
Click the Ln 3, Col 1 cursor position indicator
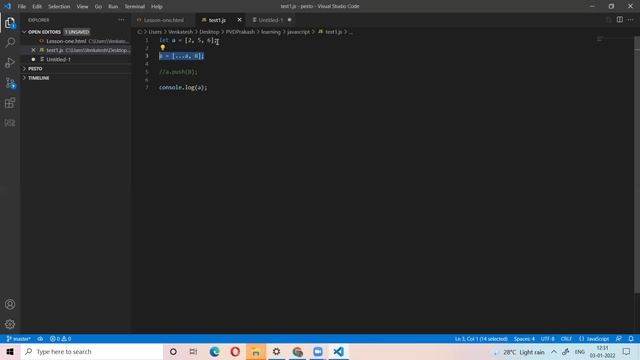pos(481,339)
